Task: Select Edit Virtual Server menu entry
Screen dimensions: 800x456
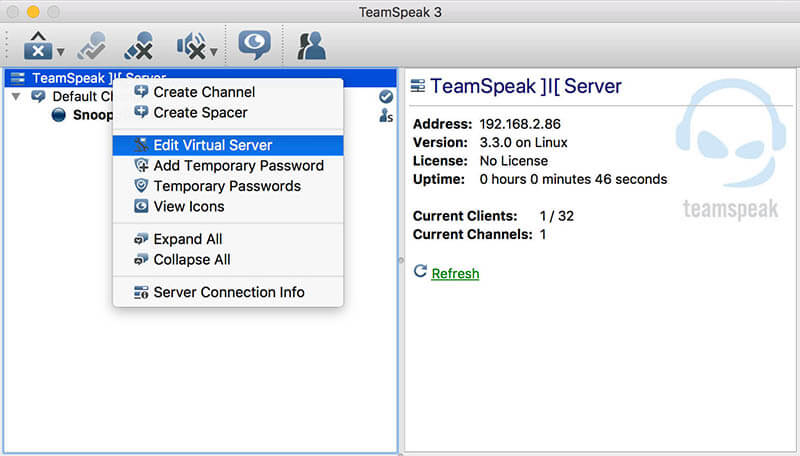Action: tap(228, 145)
